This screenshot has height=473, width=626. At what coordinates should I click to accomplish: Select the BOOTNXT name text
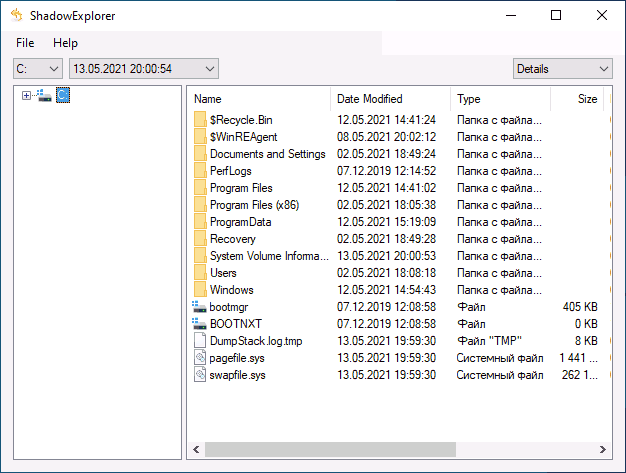pos(236,324)
